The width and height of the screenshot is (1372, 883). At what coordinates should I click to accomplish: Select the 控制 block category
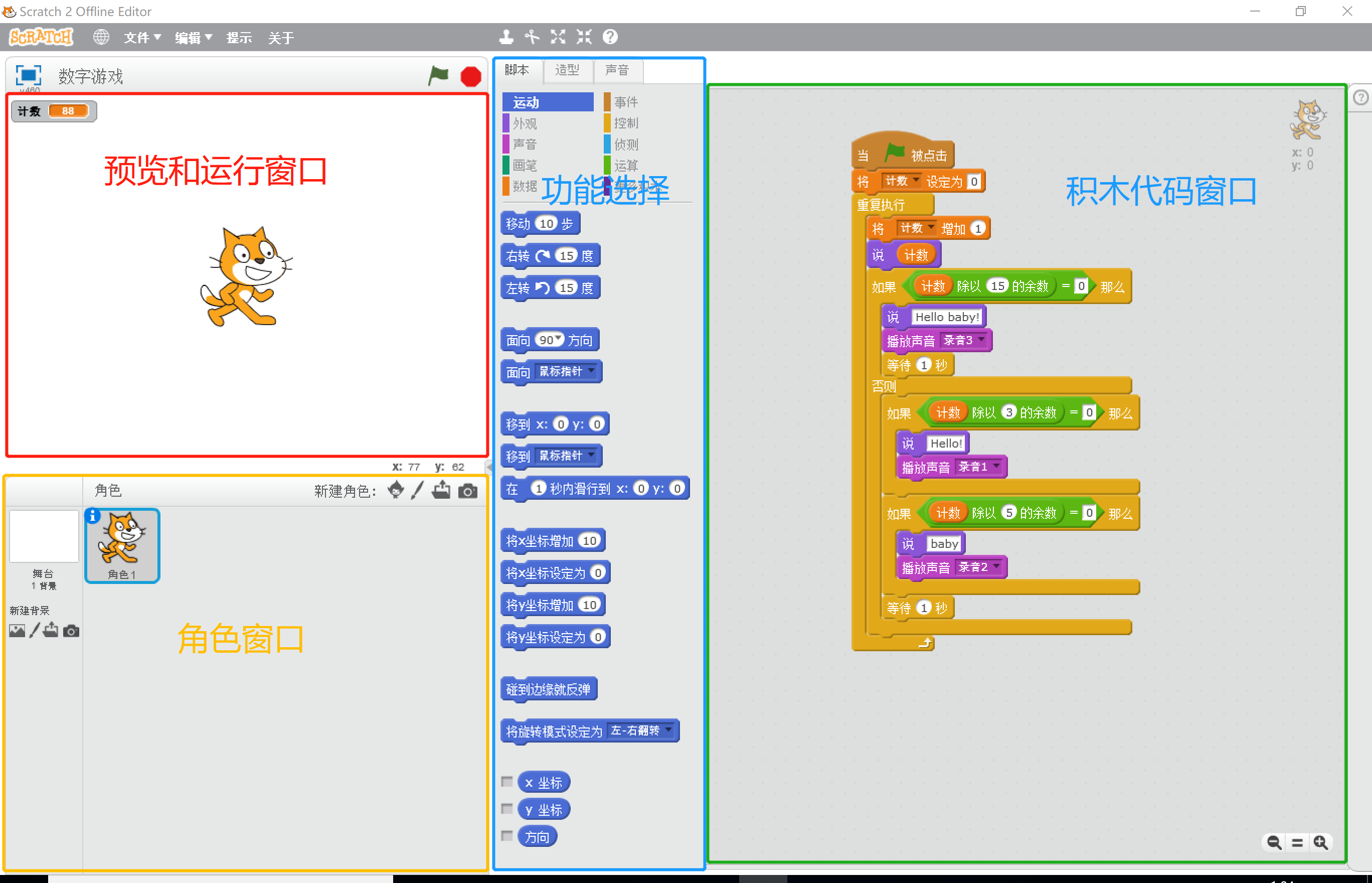pos(625,123)
